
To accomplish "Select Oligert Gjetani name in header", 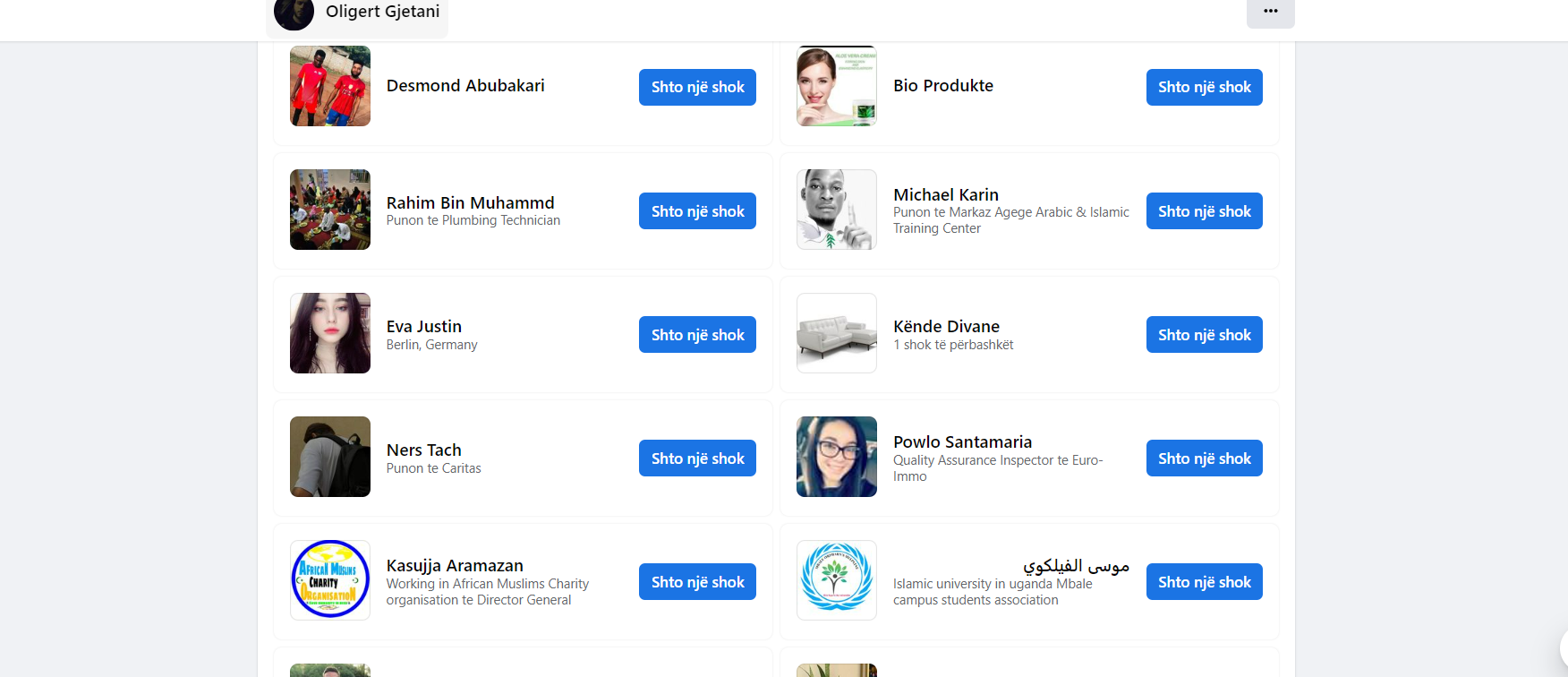I will pyautogui.click(x=382, y=11).
